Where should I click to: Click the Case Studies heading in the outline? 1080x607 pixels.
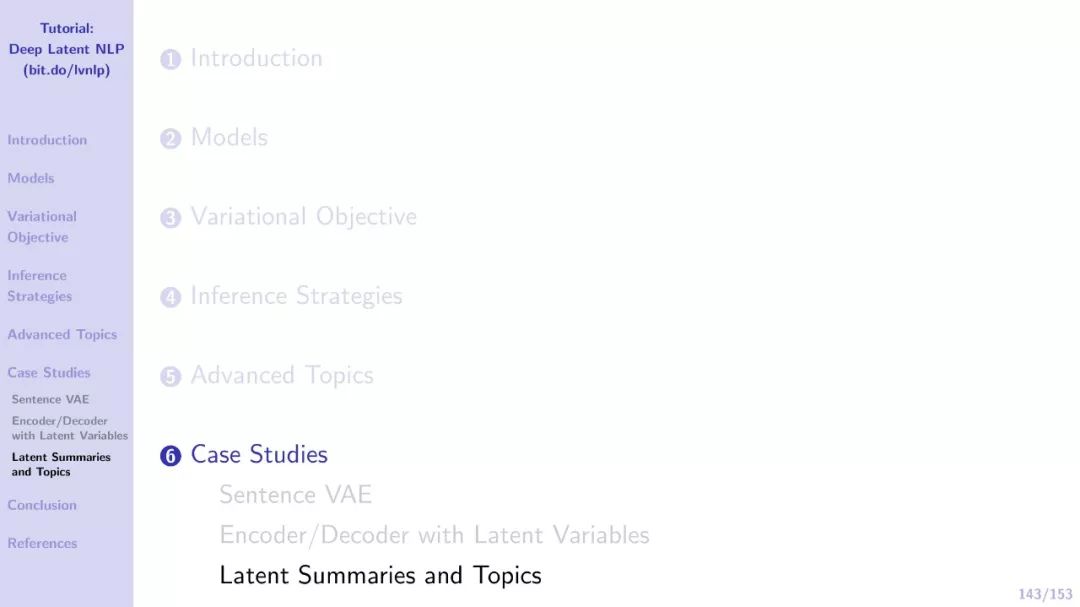coord(259,455)
